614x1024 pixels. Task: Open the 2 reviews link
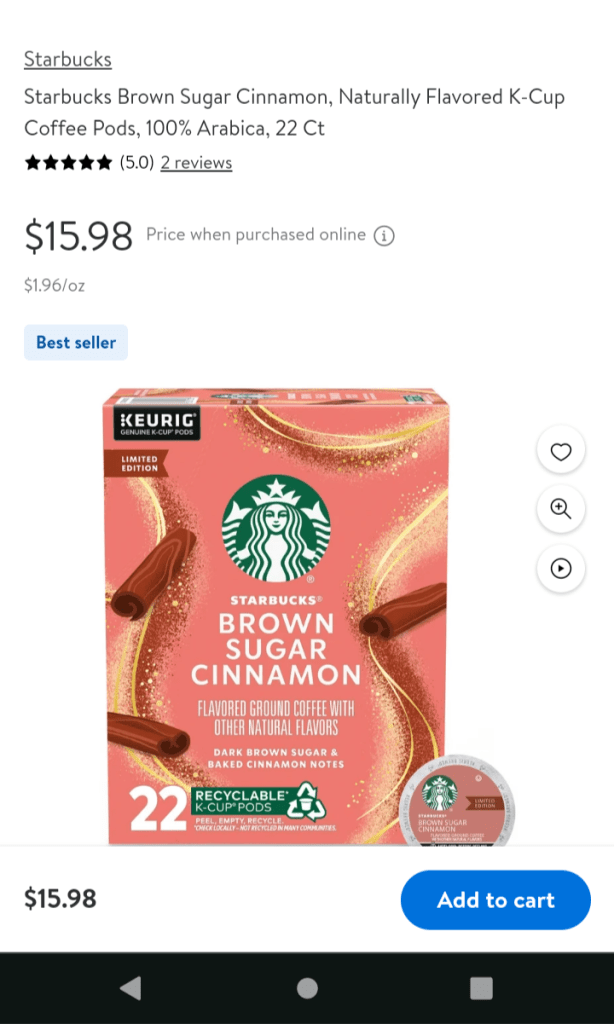[196, 163]
